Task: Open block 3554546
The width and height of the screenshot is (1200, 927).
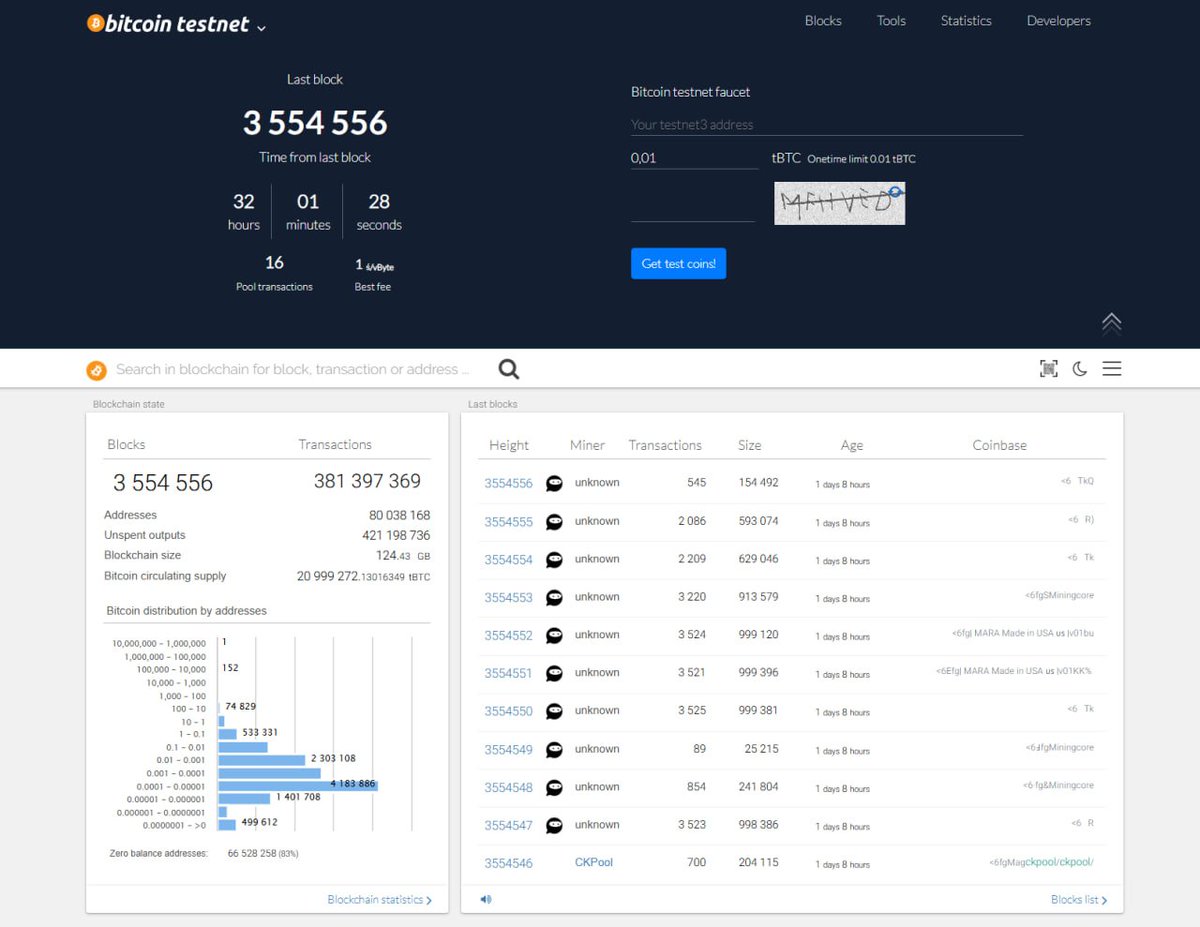Action: point(509,863)
